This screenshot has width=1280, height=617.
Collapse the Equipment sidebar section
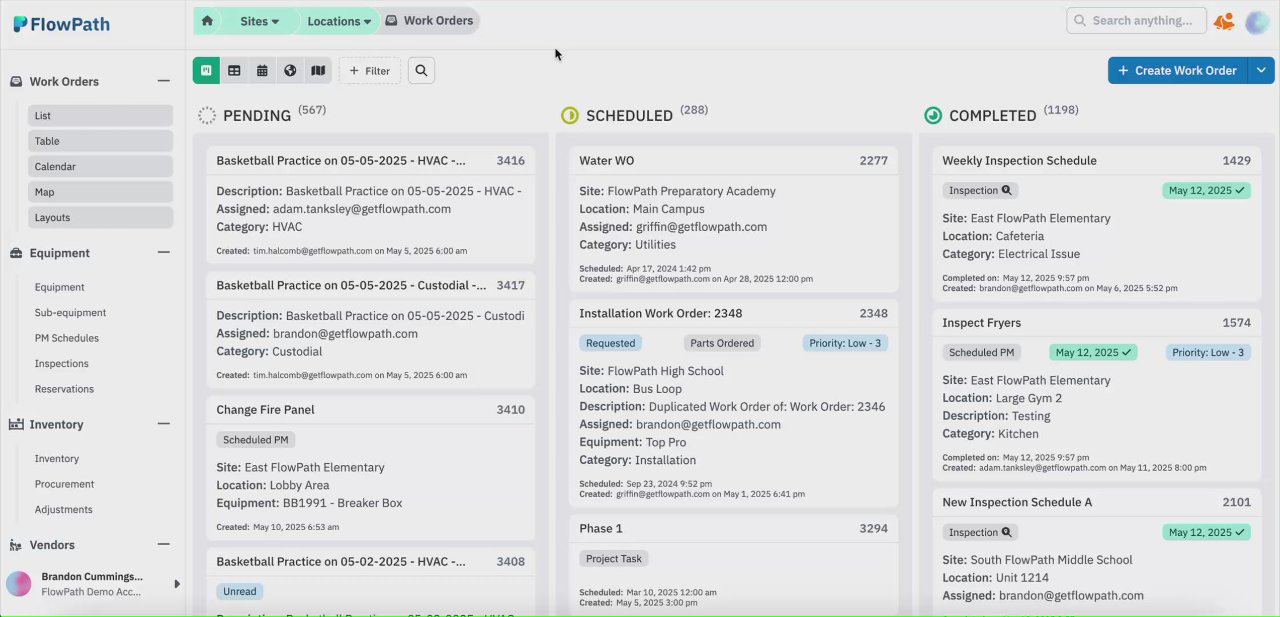(164, 253)
